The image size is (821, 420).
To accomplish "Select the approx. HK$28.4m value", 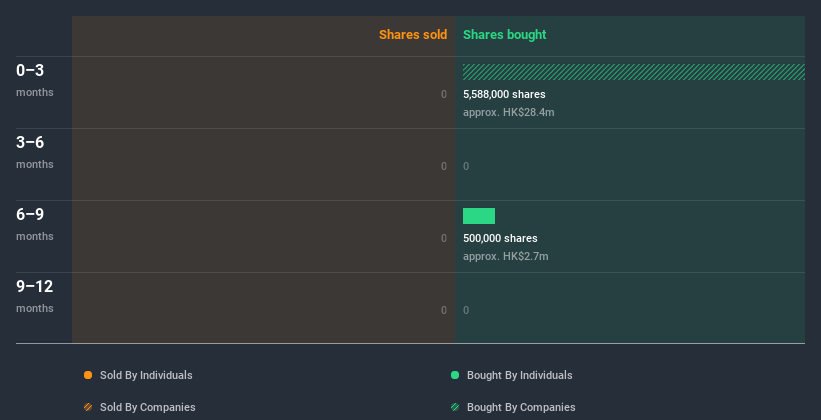I will click(508, 113).
